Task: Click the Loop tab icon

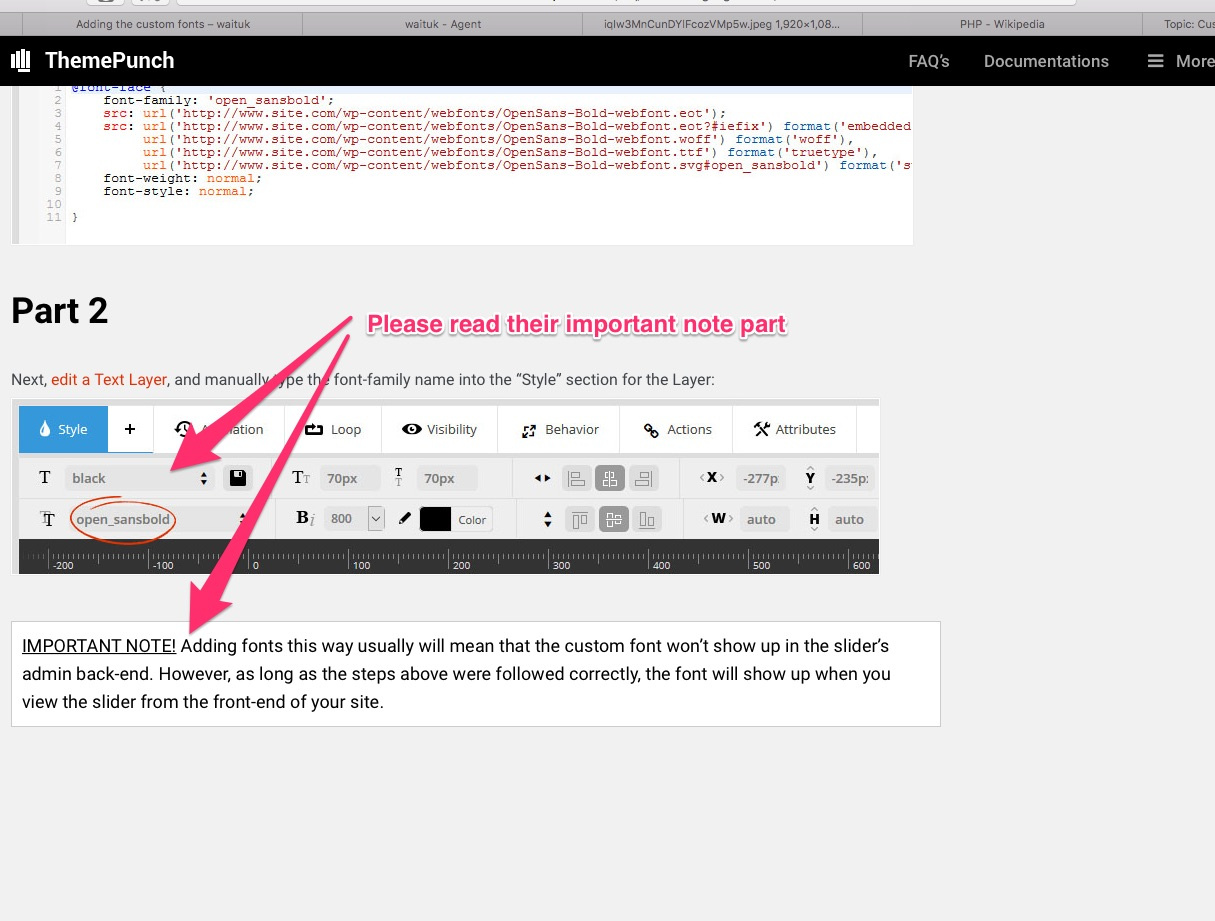Action: (x=314, y=429)
